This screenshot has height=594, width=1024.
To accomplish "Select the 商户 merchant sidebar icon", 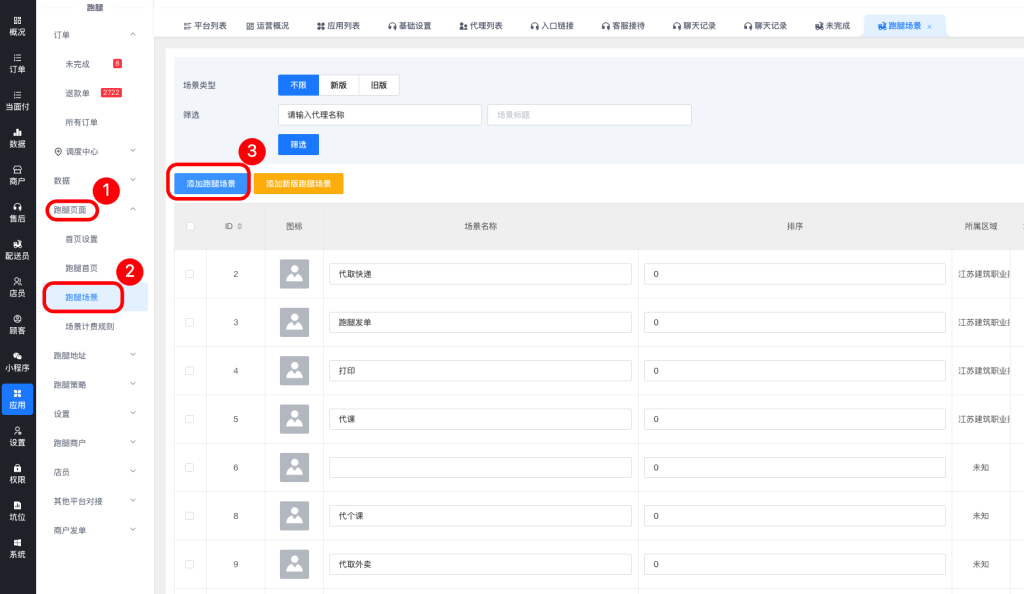I will point(17,175).
